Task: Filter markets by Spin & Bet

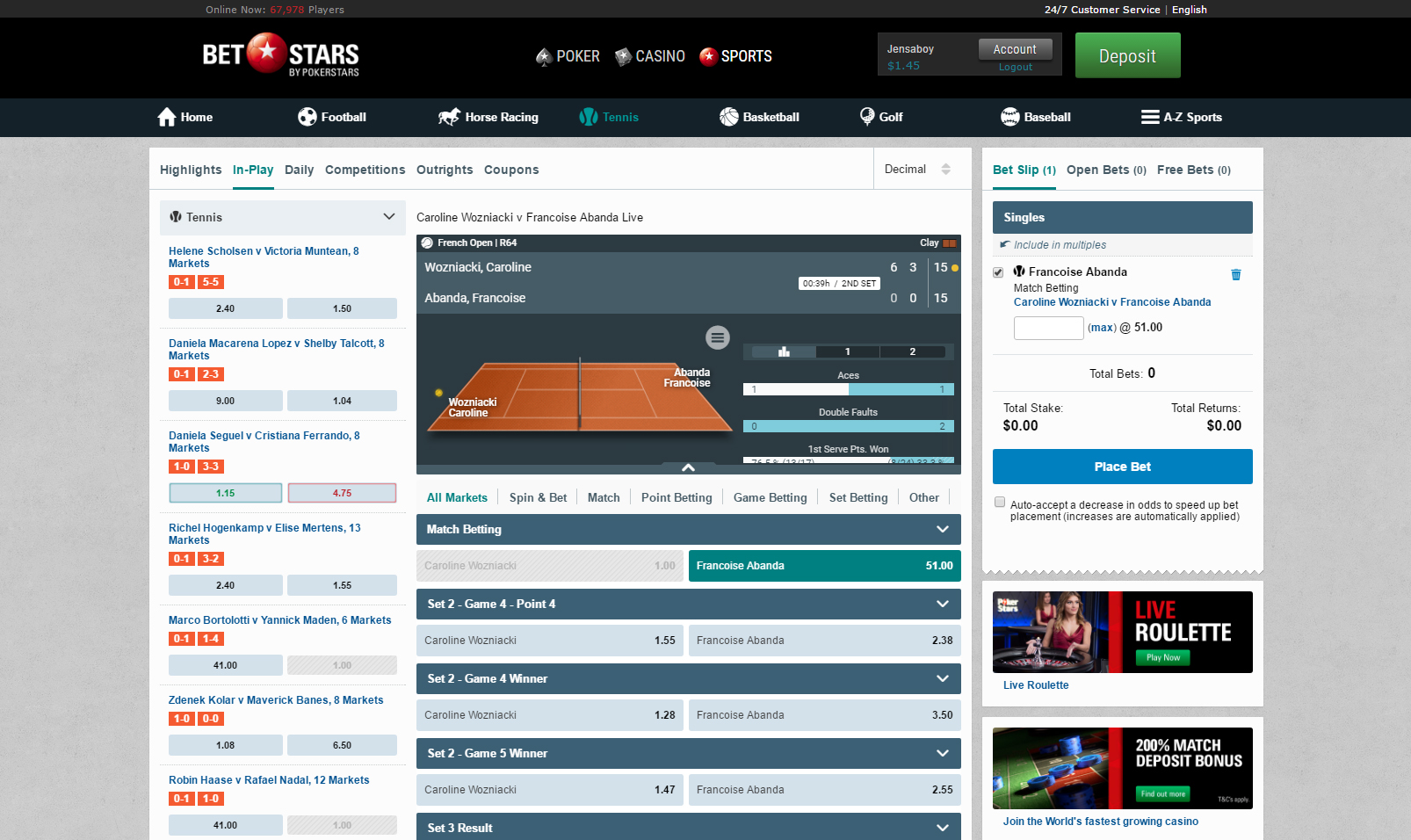Action: (x=538, y=497)
